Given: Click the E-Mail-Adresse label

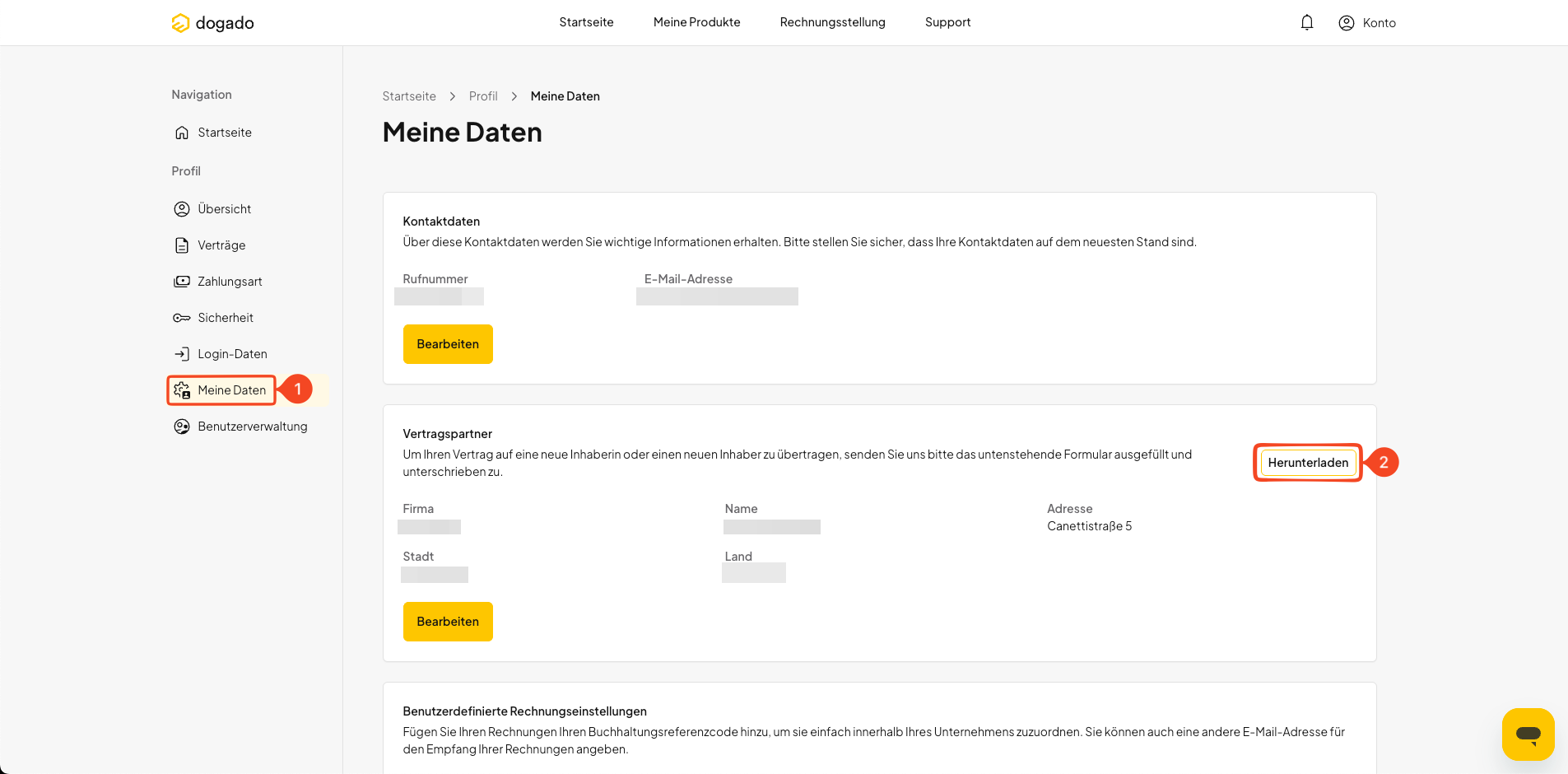Looking at the screenshot, I should coord(688,279).
